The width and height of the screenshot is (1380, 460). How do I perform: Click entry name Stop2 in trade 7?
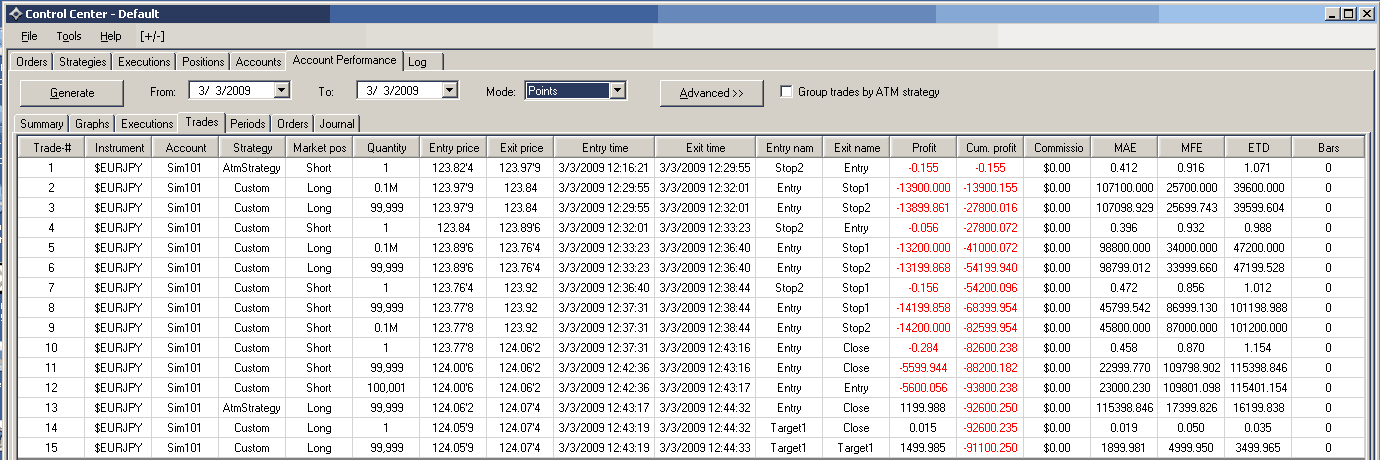(789, 288)
